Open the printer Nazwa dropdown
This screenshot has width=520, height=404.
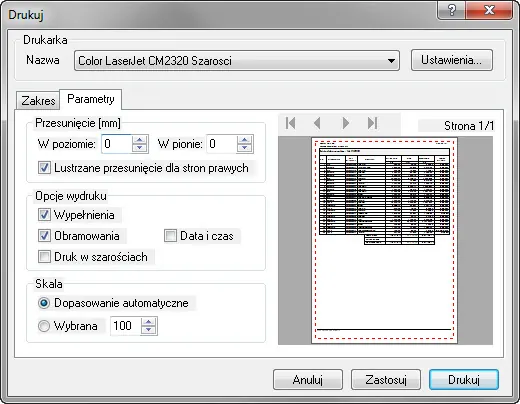237,61
